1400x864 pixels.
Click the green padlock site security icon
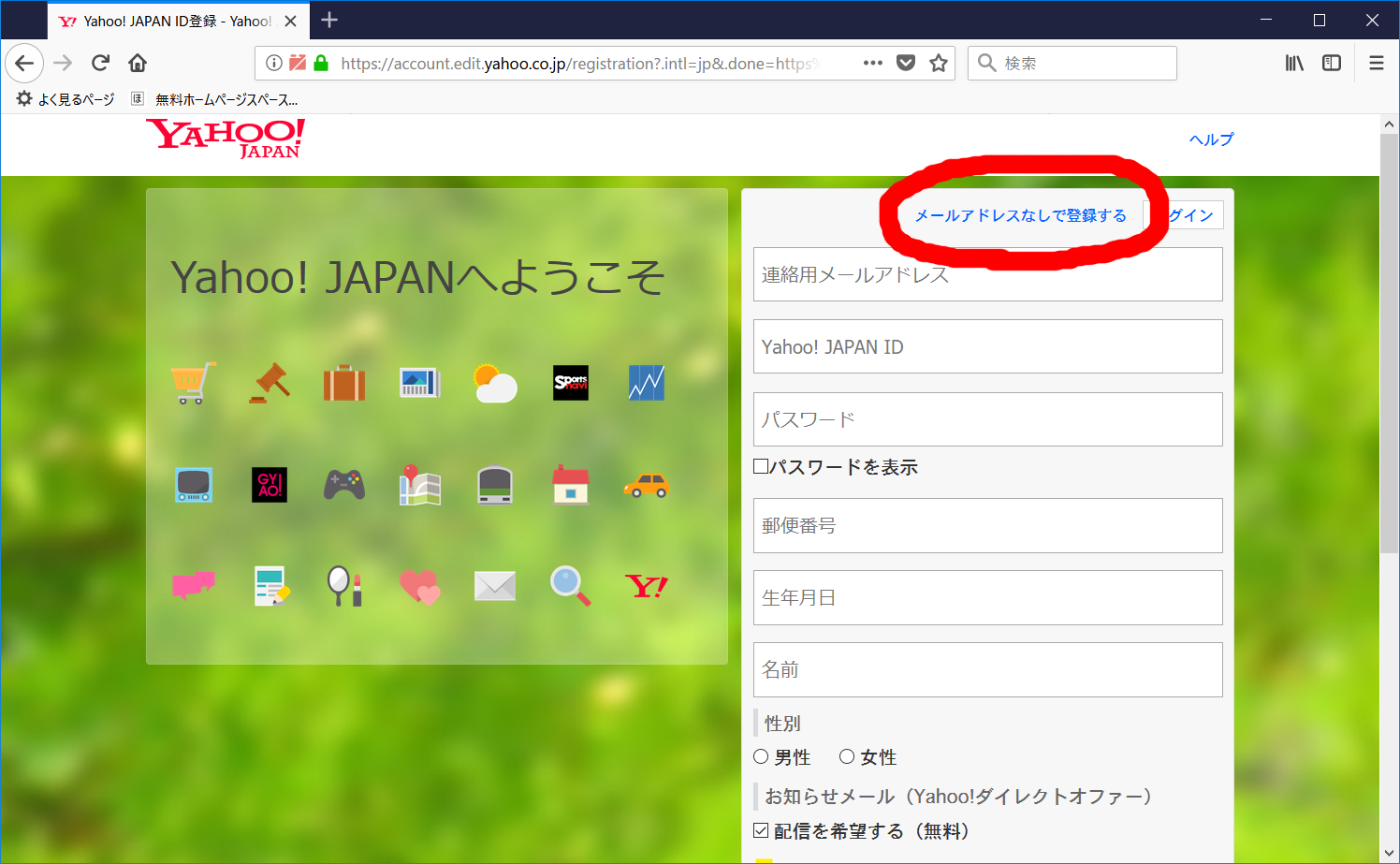click(321, 63)
